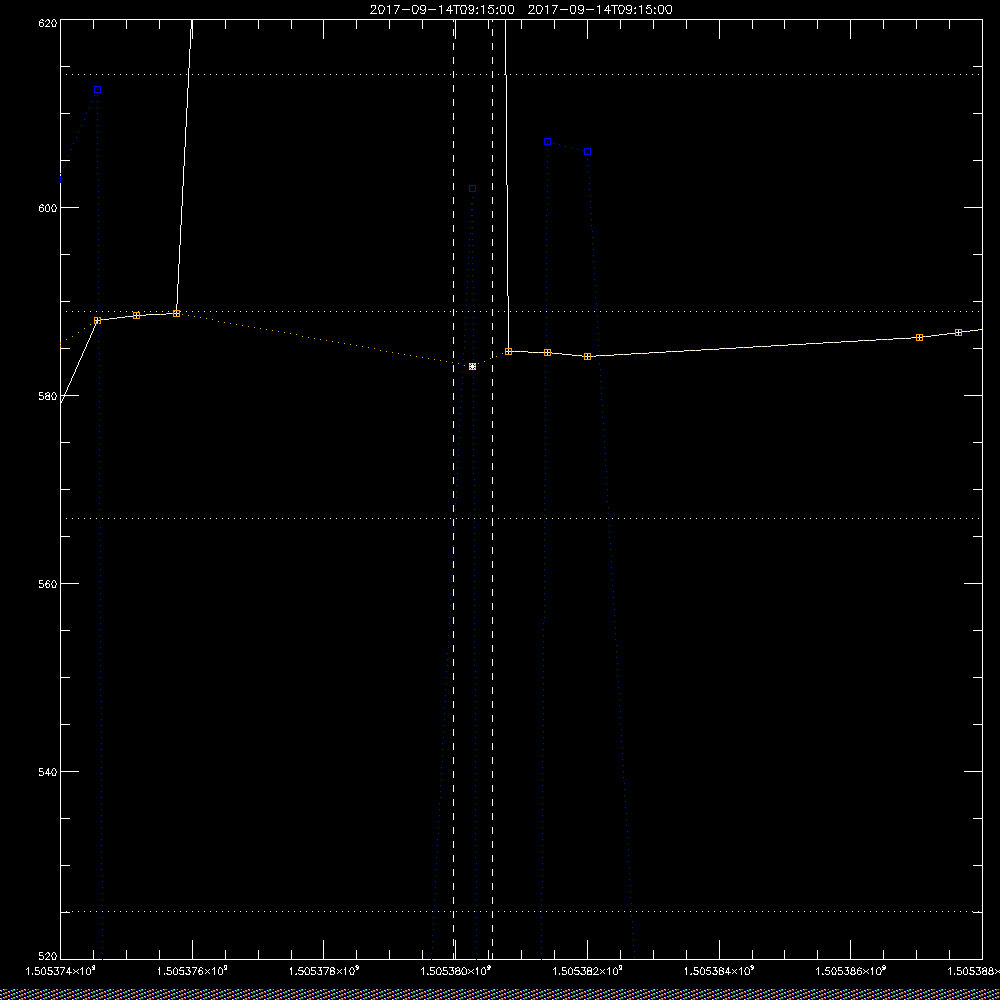This screenshot has width=1000, height=1000.
Task: Click the first 2017-09-14T09:15:00 timestamp in title
Action: click(442, 10)
